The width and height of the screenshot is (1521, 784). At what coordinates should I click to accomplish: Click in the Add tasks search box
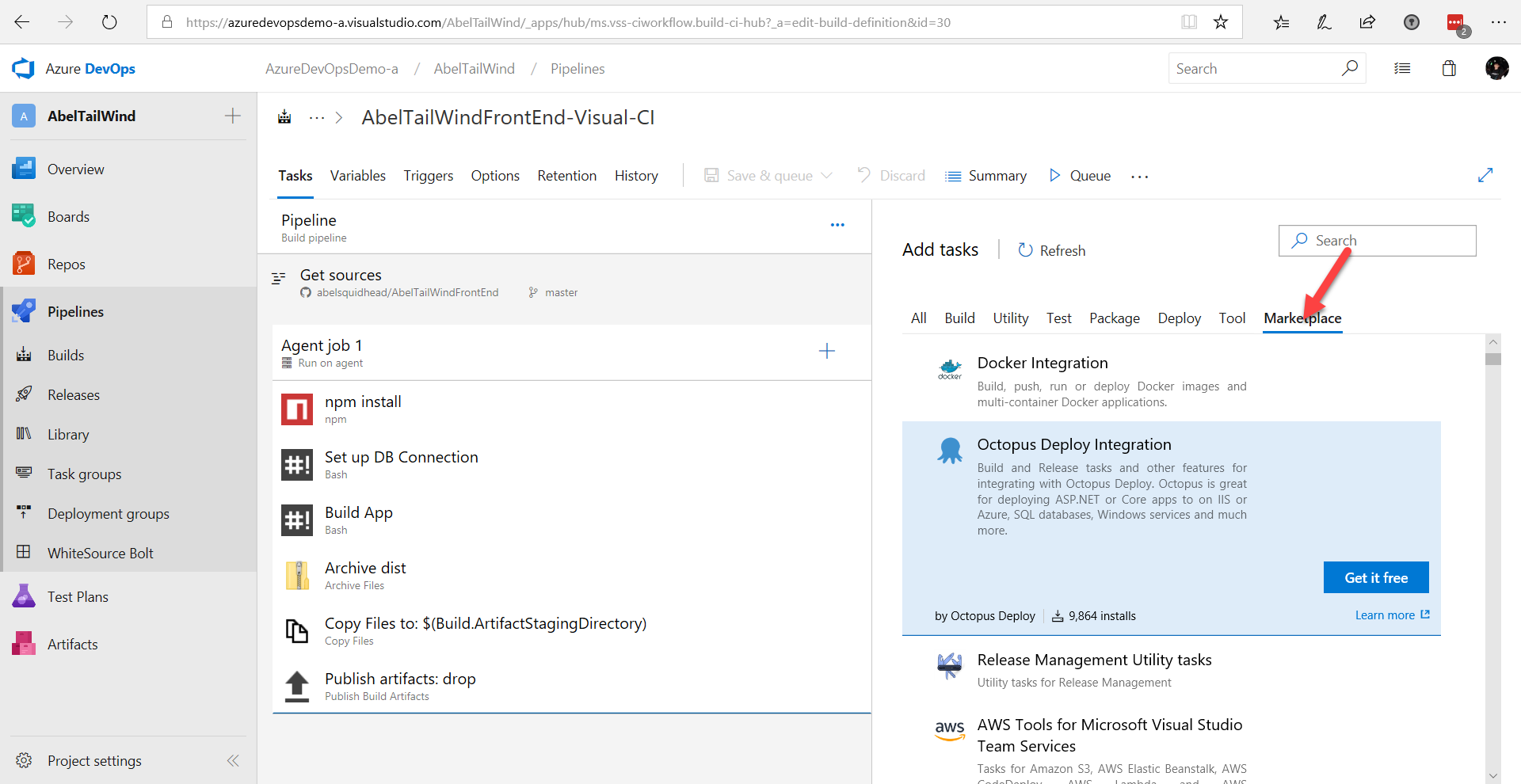(1378, 241)
